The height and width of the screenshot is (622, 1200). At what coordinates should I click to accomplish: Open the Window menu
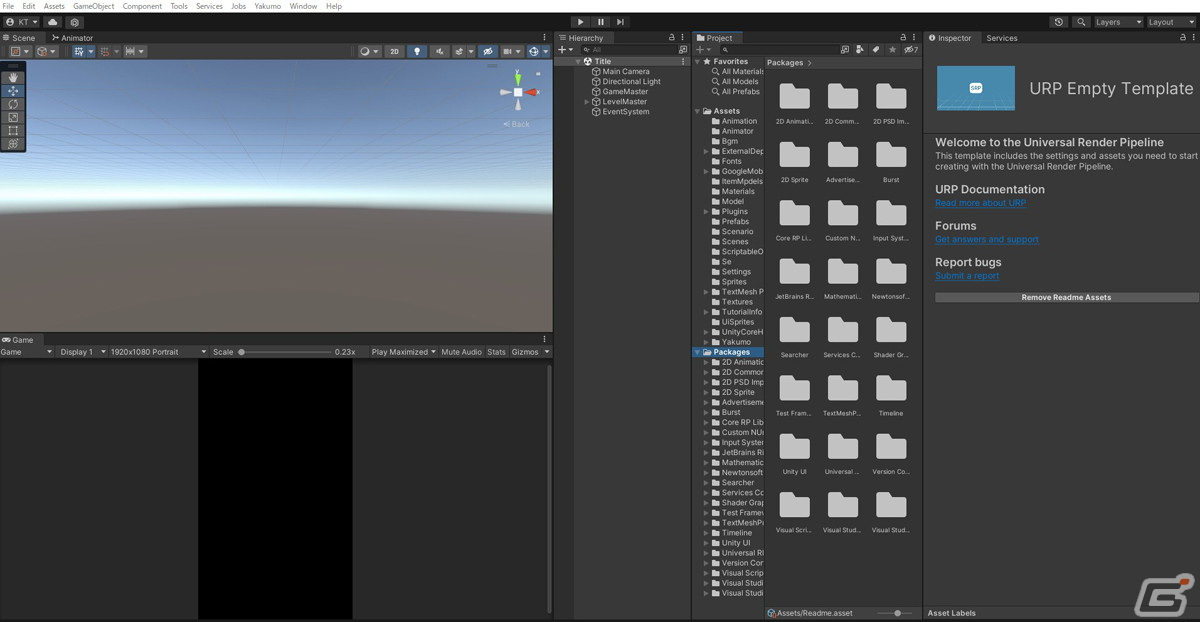click(x=303, y=6)
